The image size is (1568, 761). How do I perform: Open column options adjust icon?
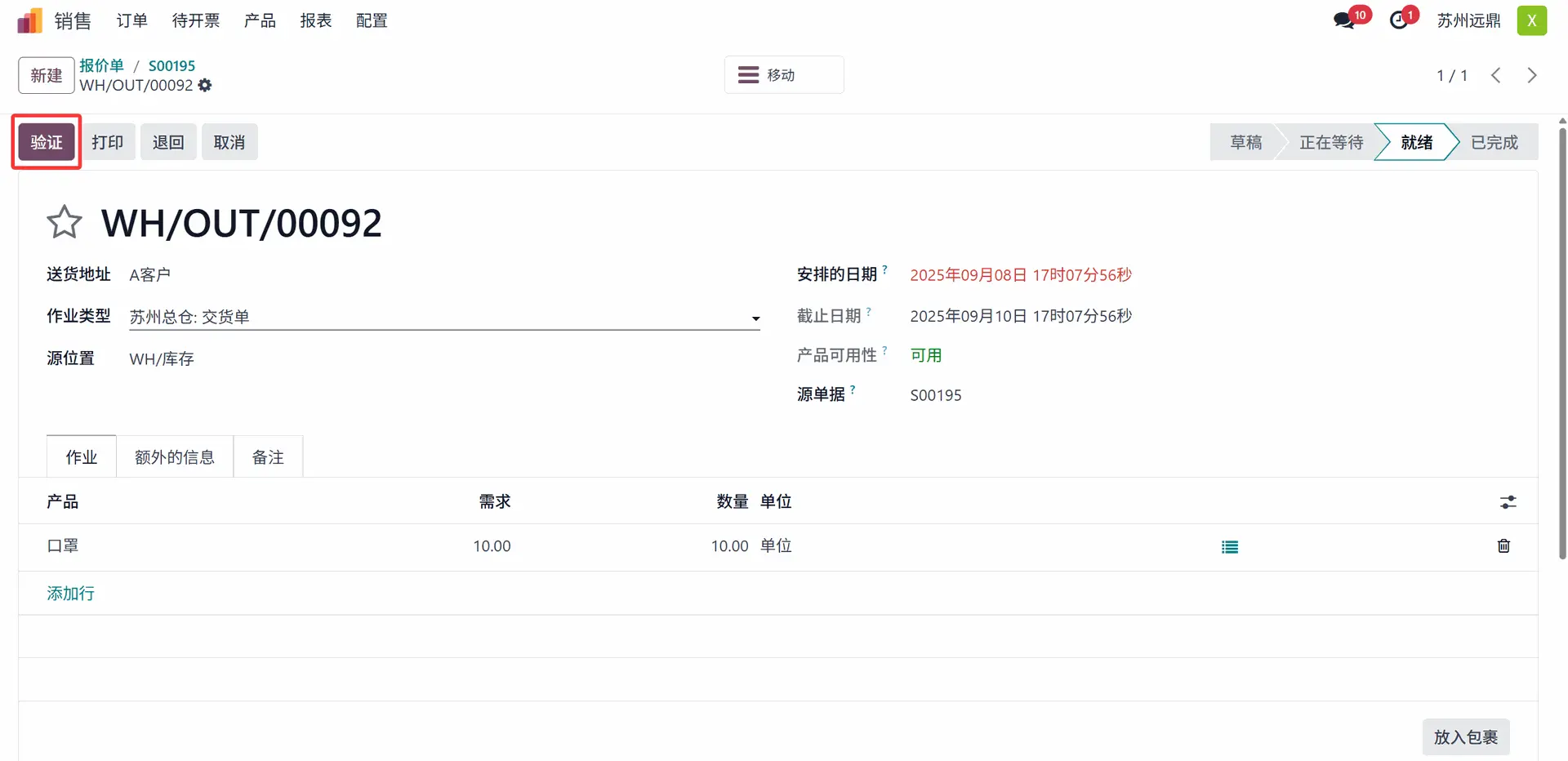(1508, 502)
